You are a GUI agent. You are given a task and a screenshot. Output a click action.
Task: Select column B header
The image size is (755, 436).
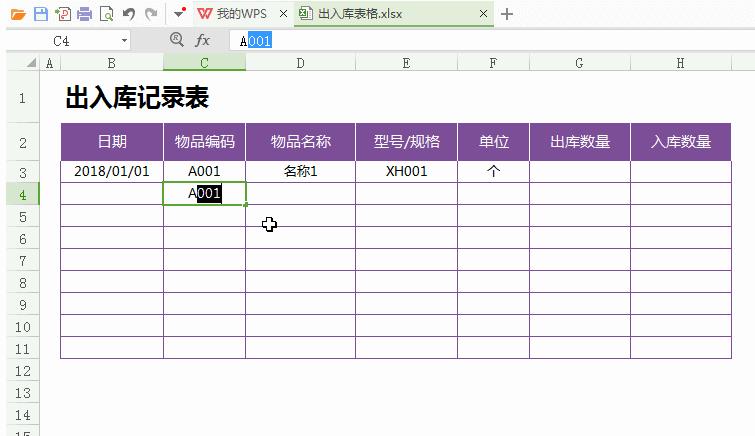(x=112, y=63)
